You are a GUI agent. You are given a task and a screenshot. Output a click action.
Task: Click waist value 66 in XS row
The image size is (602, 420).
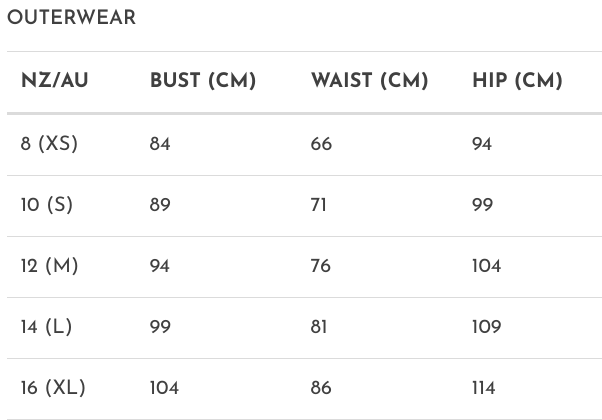click(321, 144)
